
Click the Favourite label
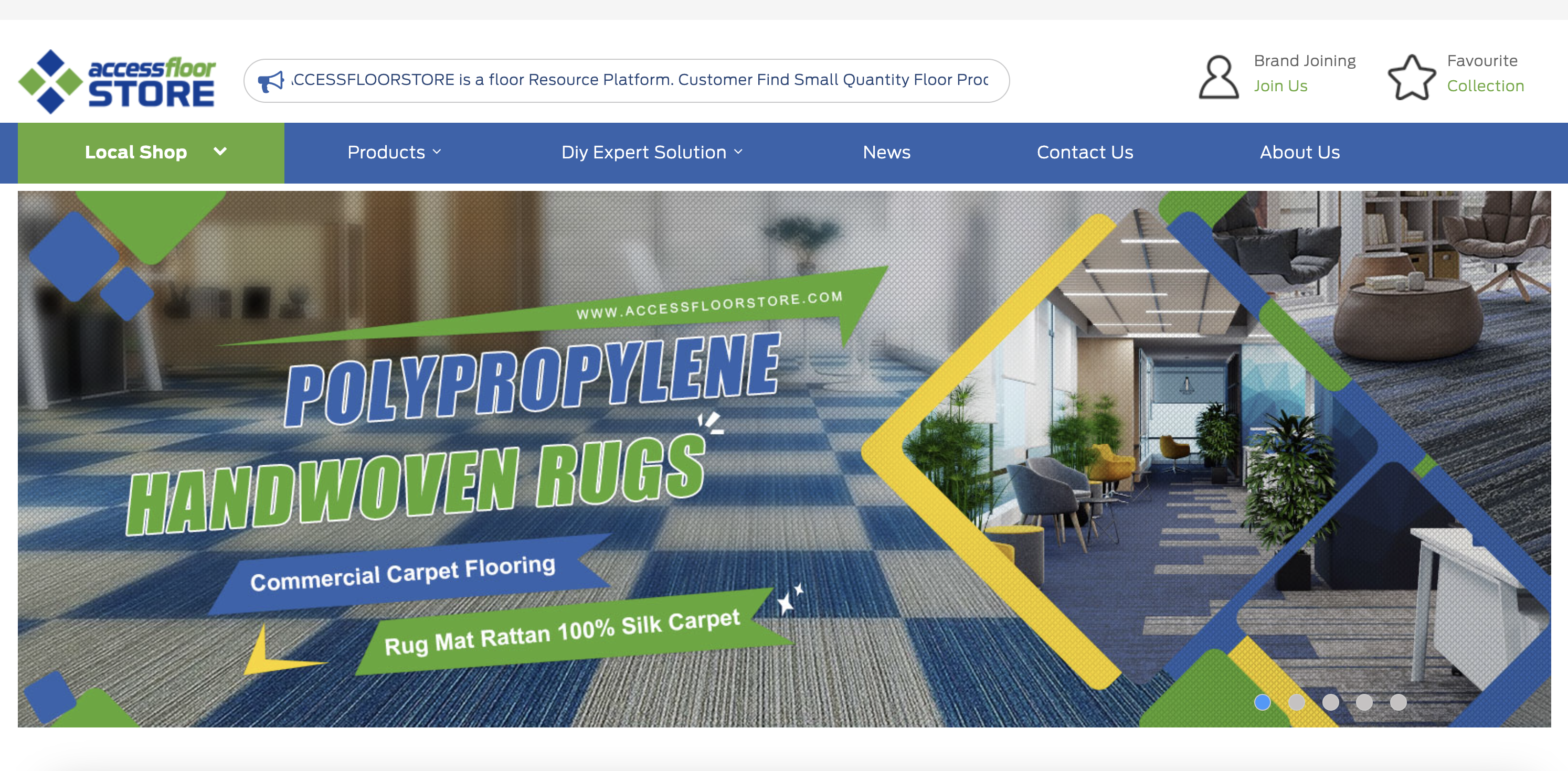click(1481, 61)
